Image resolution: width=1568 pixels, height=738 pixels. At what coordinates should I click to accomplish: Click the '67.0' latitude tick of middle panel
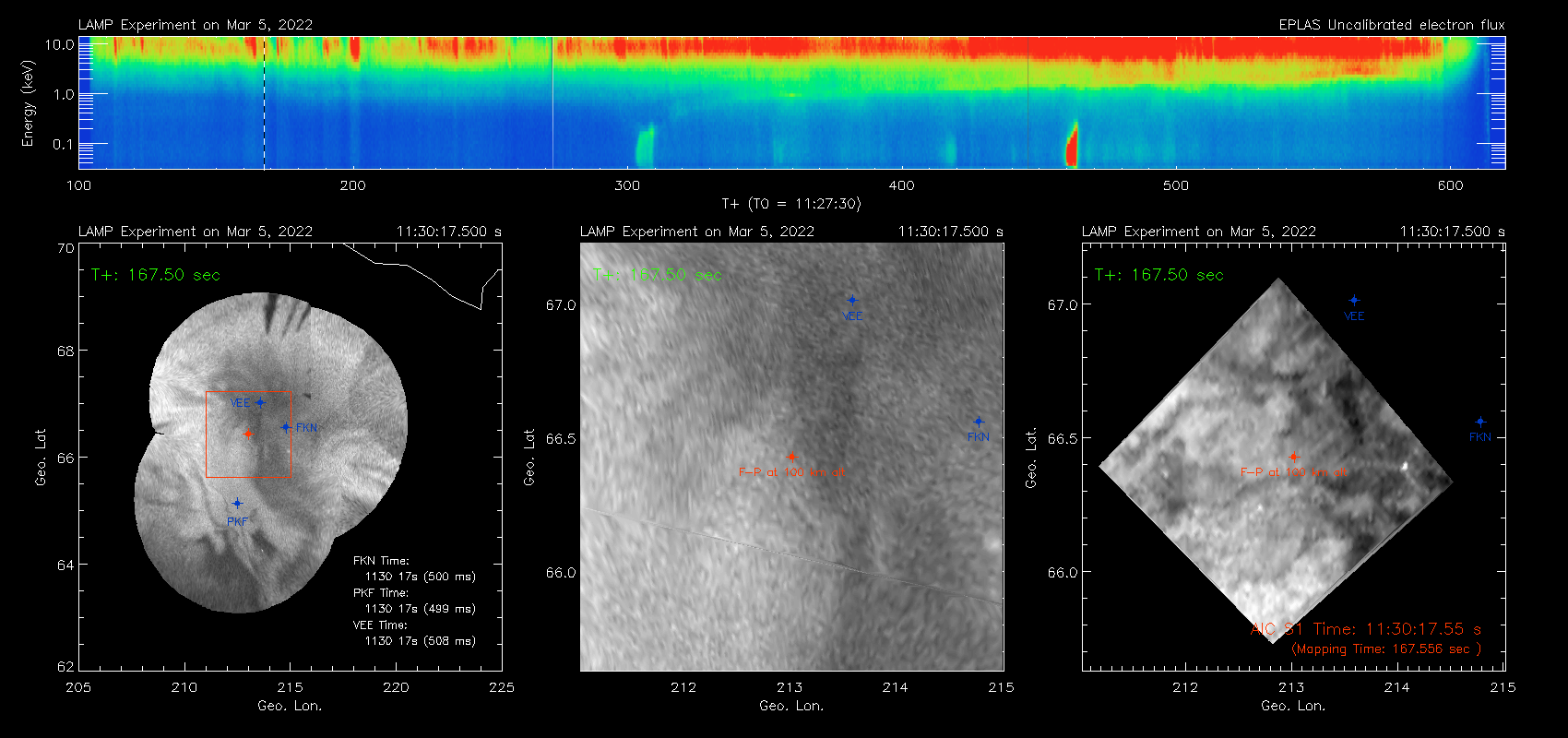(561, 304)
